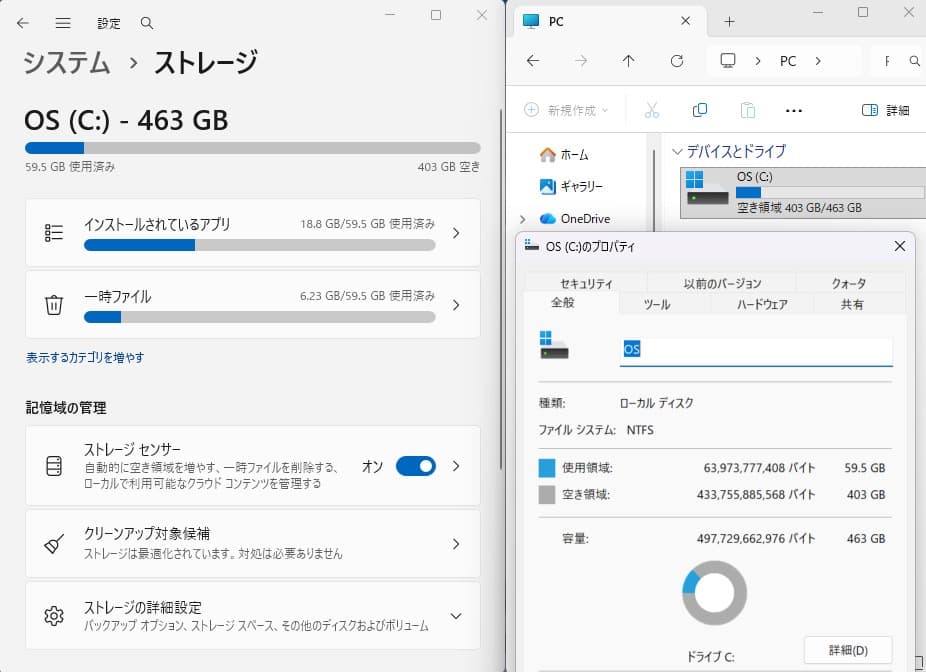Click the 詳細(D) button in properties
Image resolution: width=926 pixels, height=672 pixels.
tap(848, 650)
